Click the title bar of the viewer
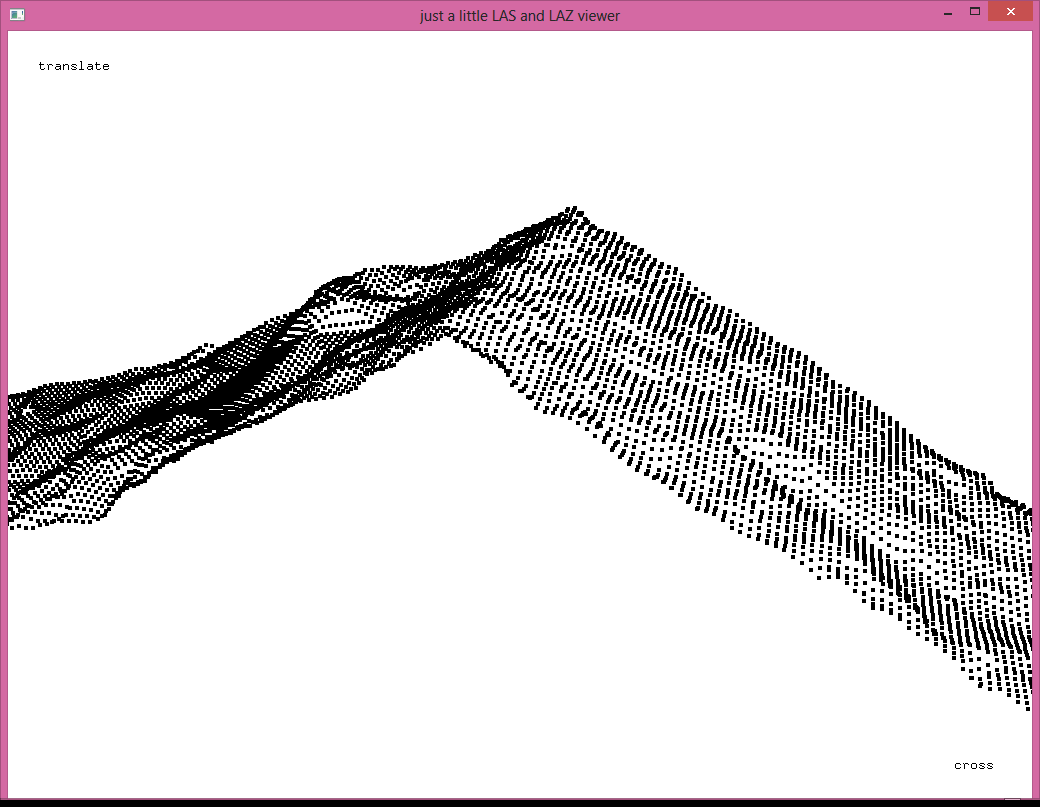Image resolution: width=1040 pixels, height=807 pixels. (520, 15)
